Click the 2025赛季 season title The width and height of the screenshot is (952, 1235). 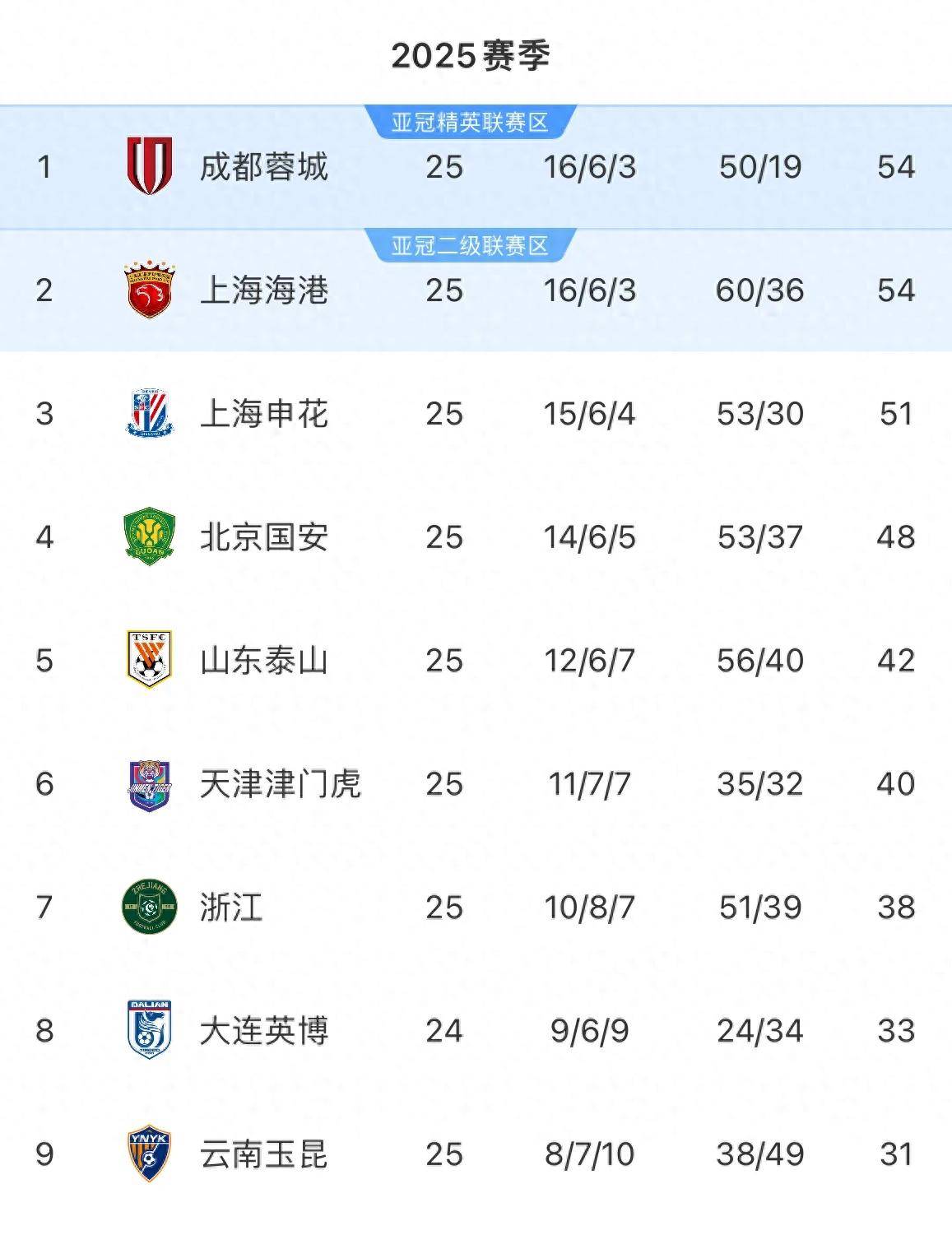[471, 56]
